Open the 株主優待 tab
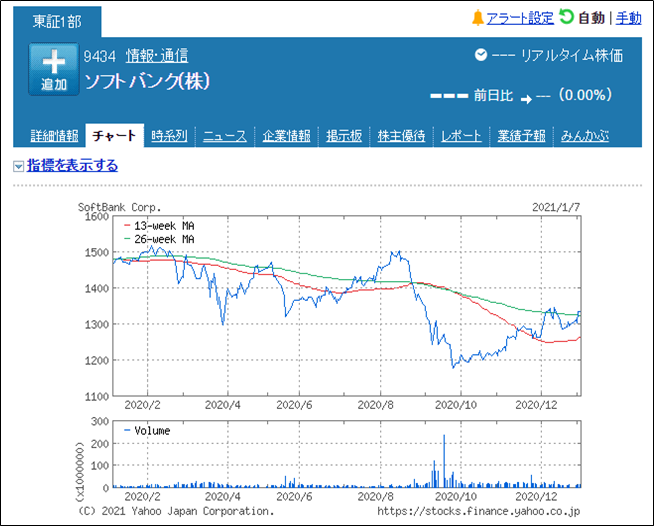 [401, 136]
